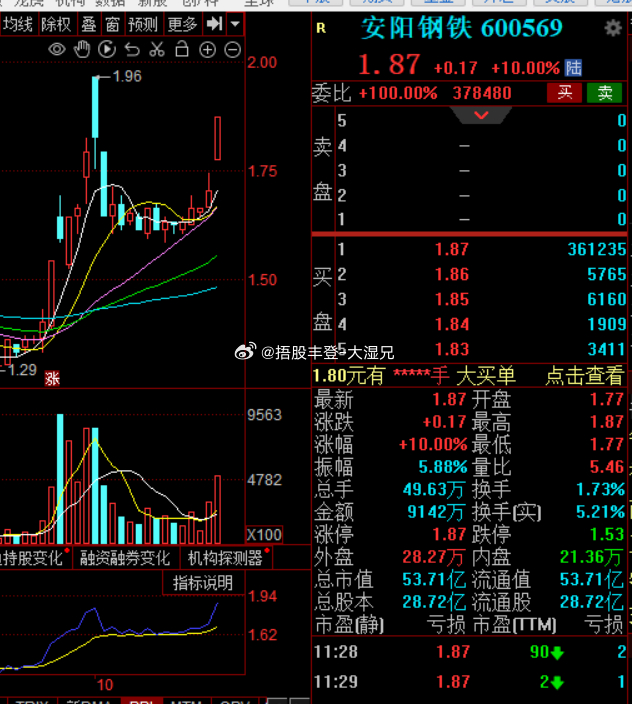Click the red 买 buy button

pos(564,93)
